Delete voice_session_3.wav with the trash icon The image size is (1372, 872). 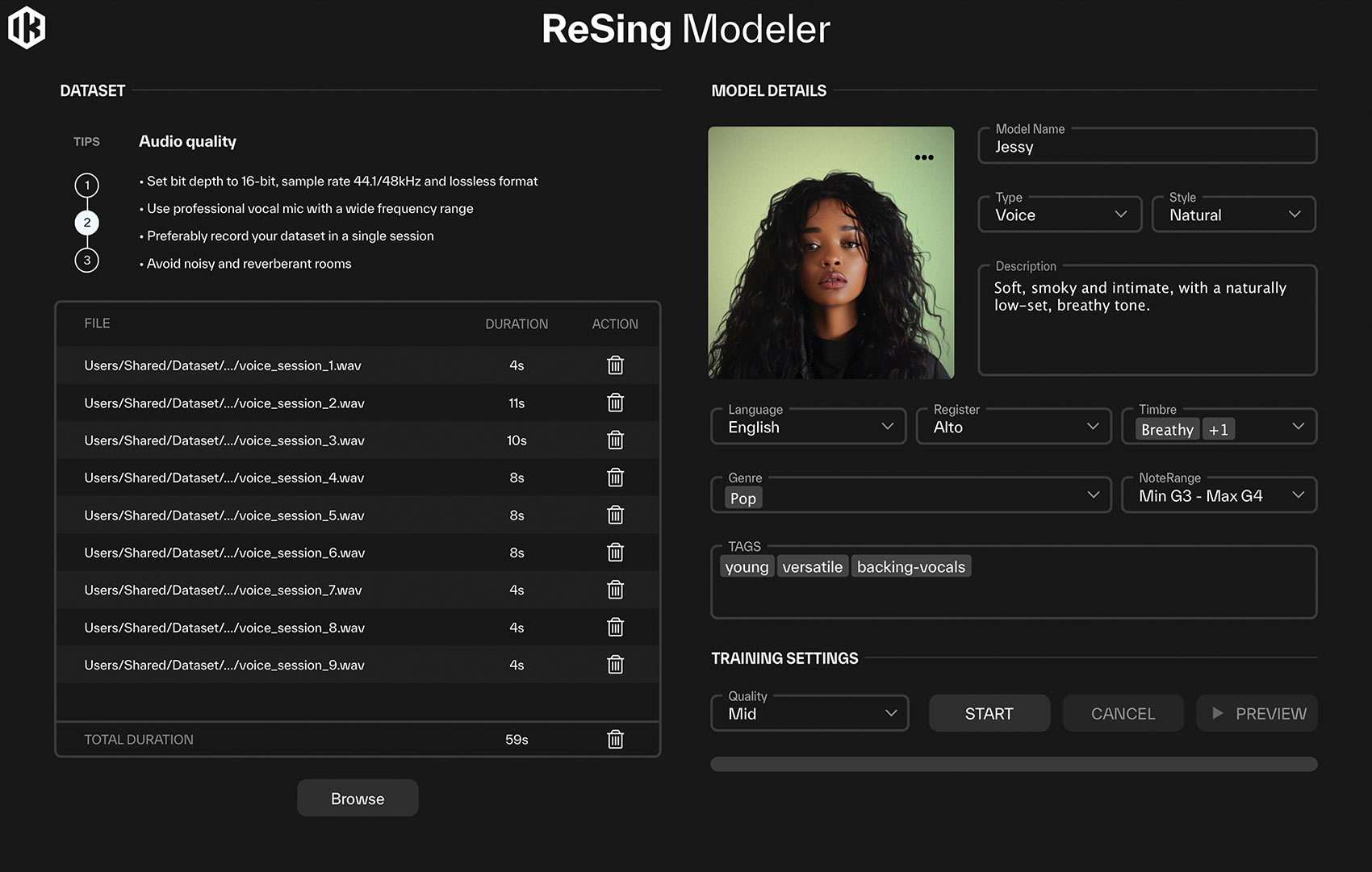[x=615, y=440]
